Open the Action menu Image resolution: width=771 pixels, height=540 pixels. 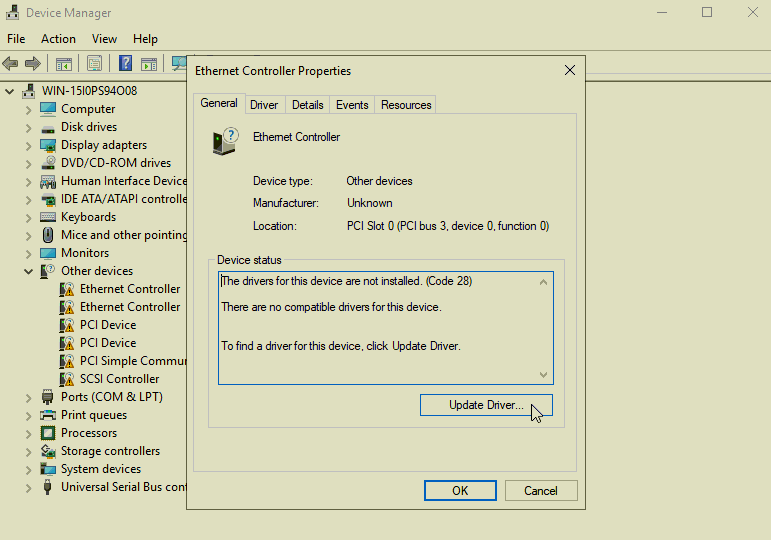58,39
